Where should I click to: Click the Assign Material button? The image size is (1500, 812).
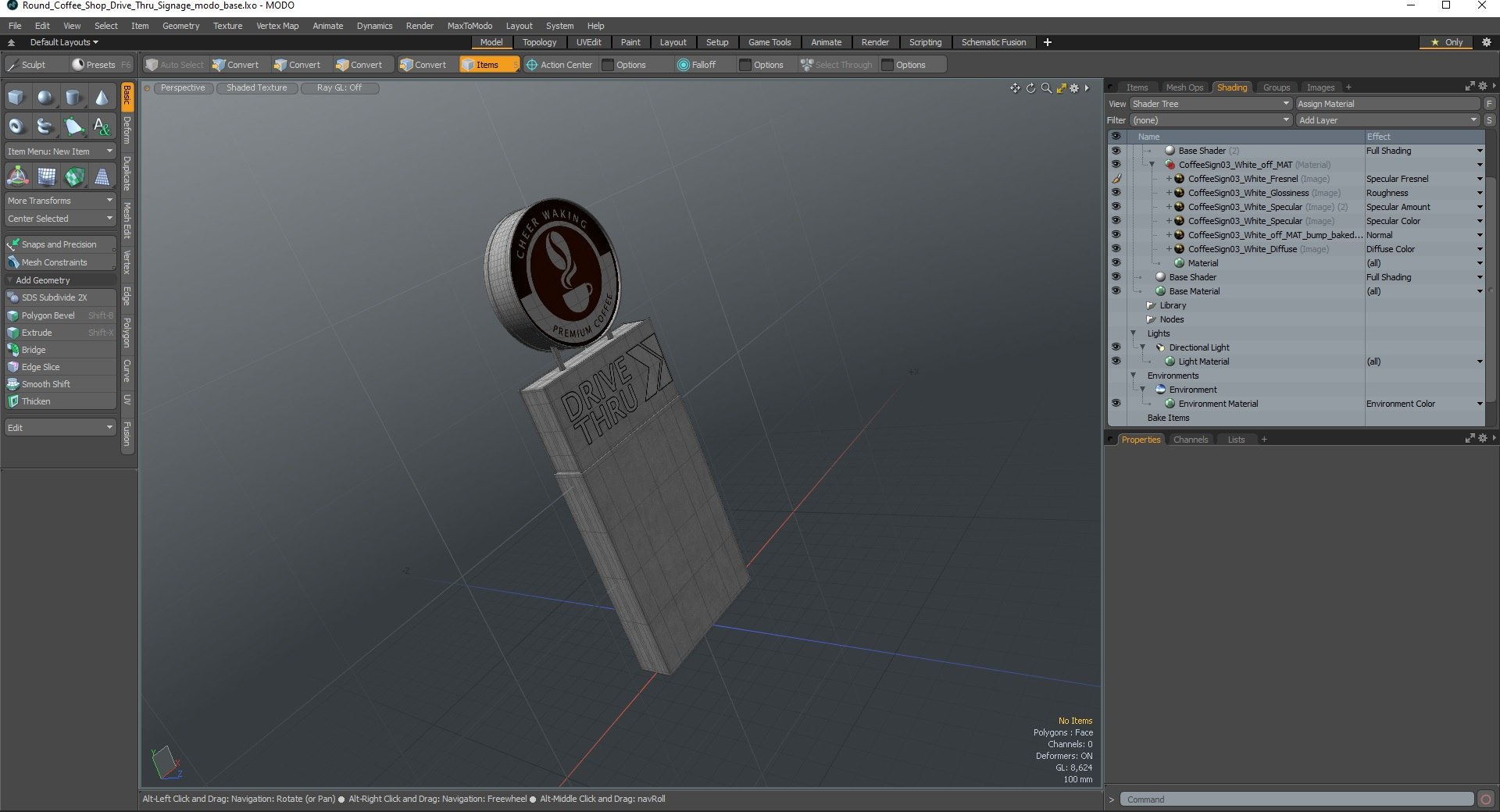point(1387,104)
